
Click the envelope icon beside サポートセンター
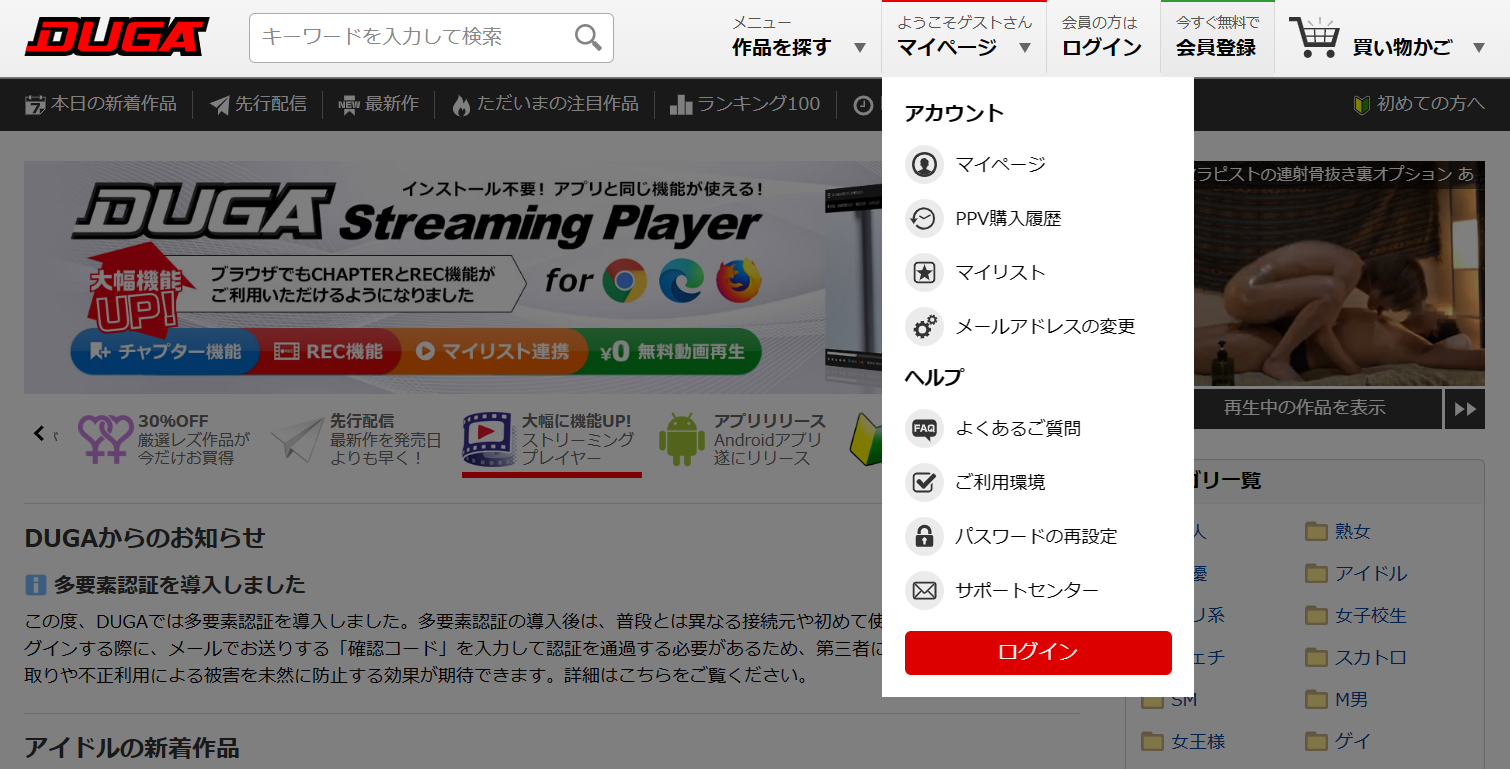pyautogui.click(x=924, y=590)
